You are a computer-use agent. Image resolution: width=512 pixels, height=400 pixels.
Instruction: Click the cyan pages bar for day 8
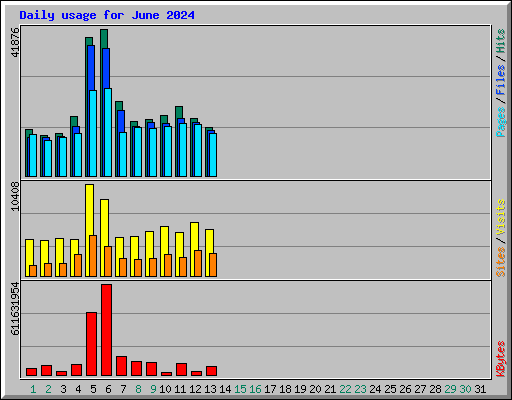[138, 152]
